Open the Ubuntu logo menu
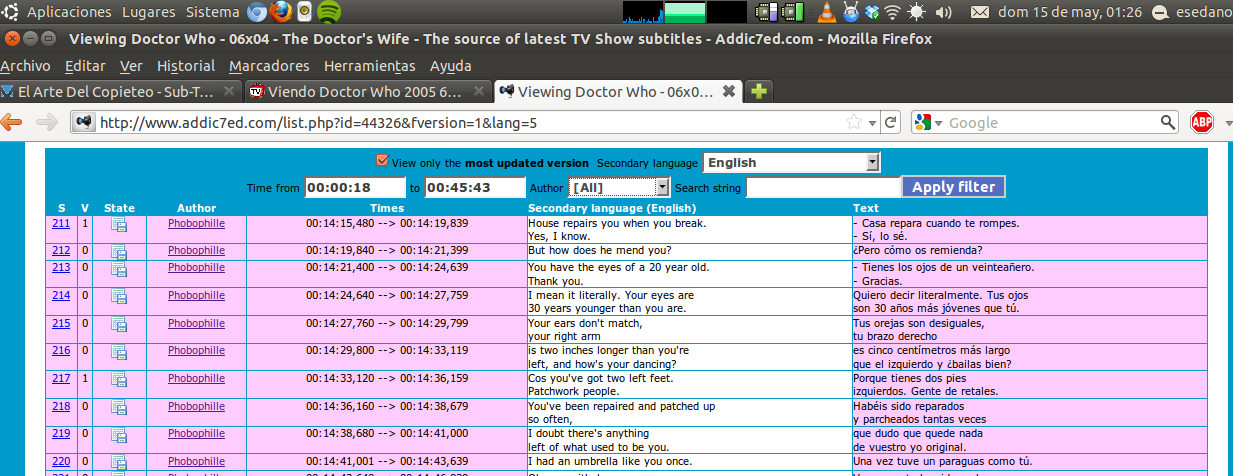The image size is (1233, 476). pos(11,12)
